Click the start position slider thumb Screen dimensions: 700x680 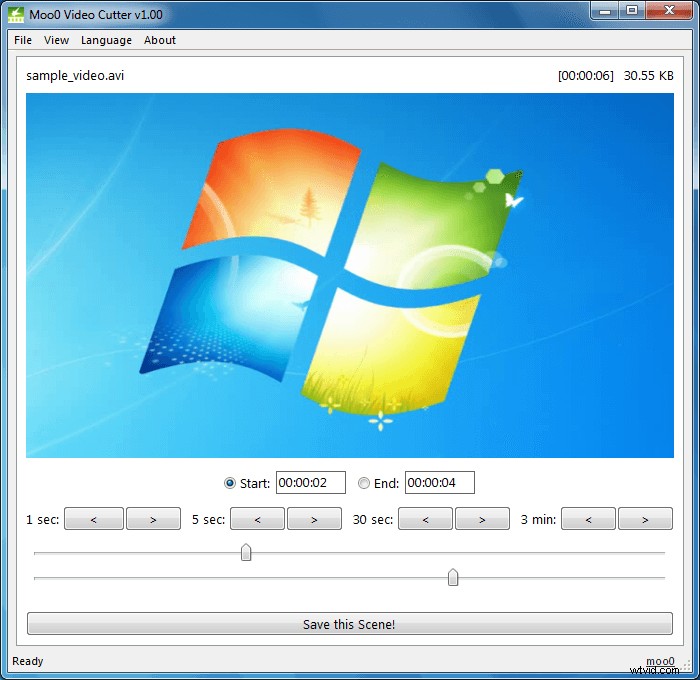point(246,552)
